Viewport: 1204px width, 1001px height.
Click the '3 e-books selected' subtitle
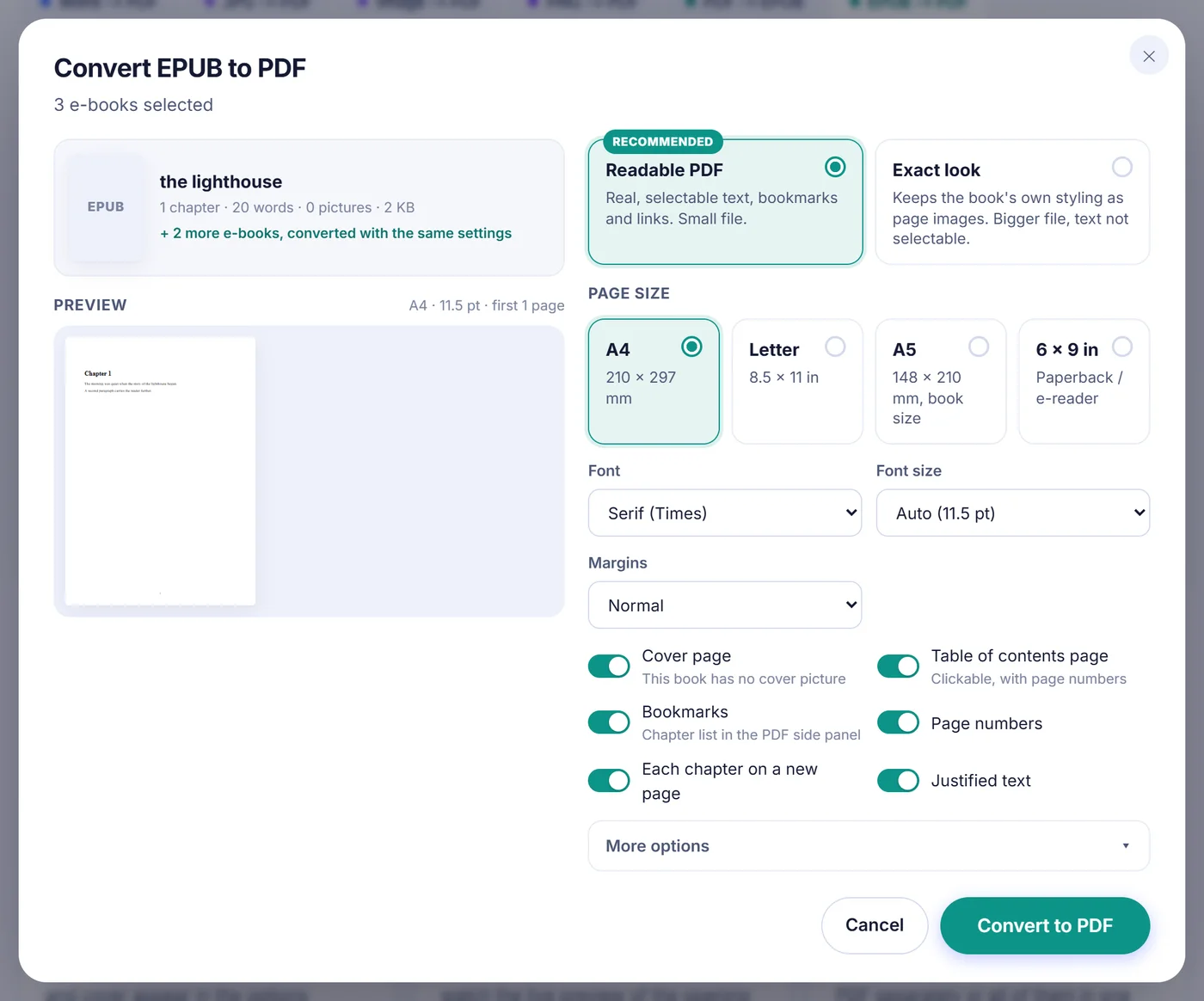[133, 105]
